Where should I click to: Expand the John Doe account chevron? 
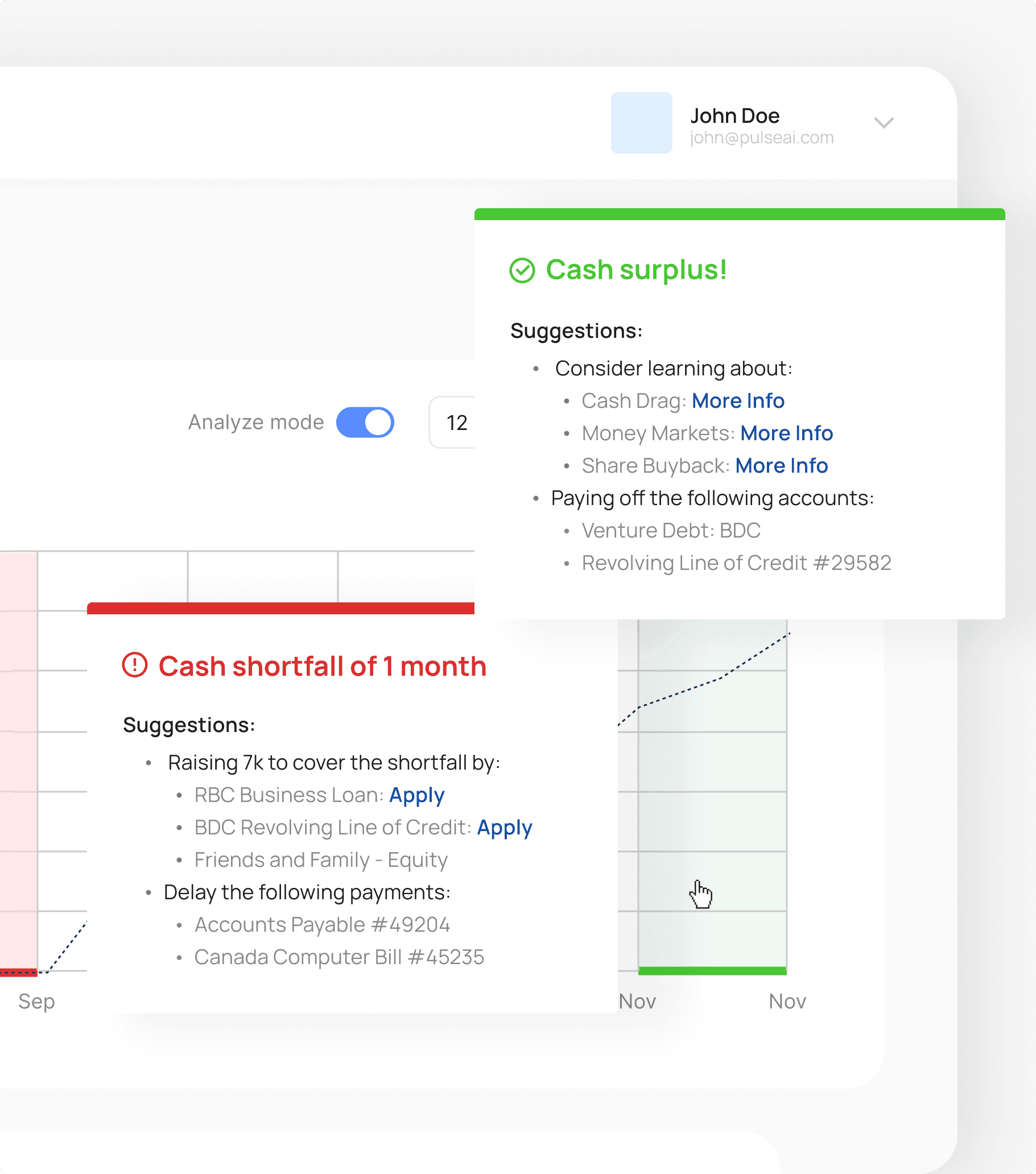click(x=883, y=123)
